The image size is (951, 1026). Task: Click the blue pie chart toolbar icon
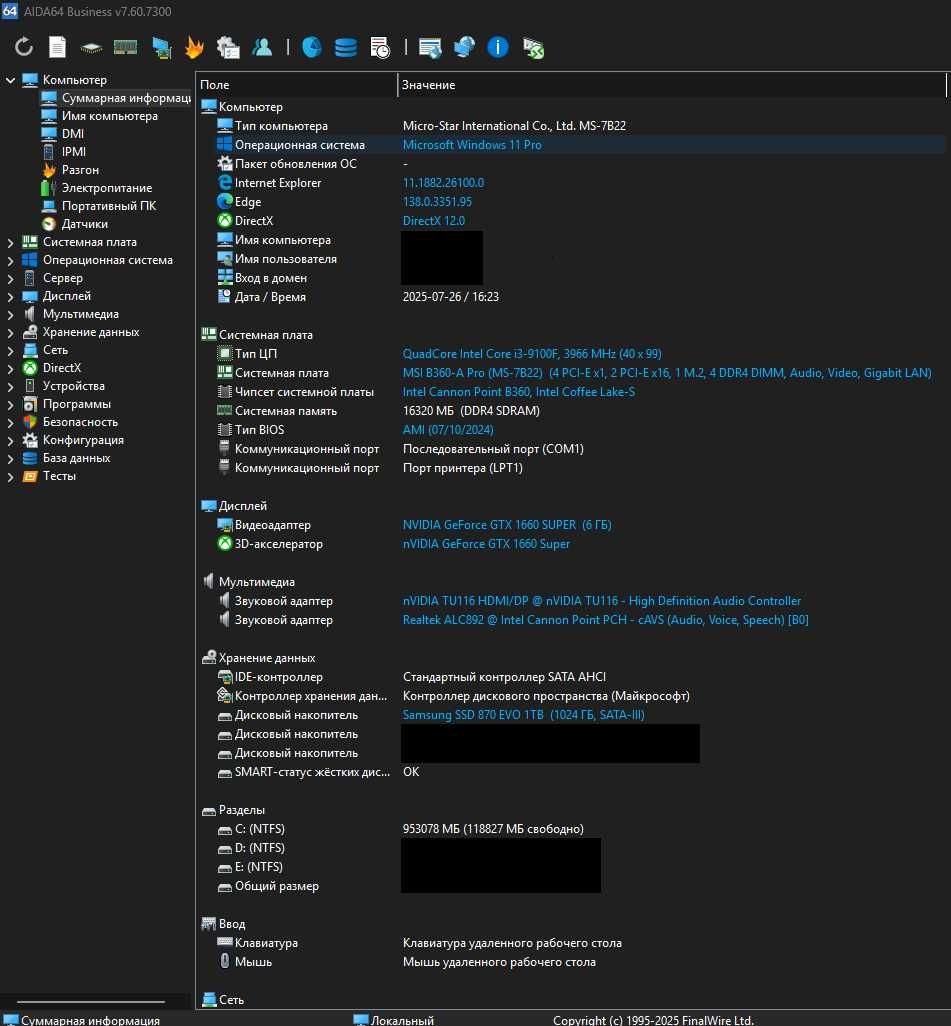pos(312,47)
